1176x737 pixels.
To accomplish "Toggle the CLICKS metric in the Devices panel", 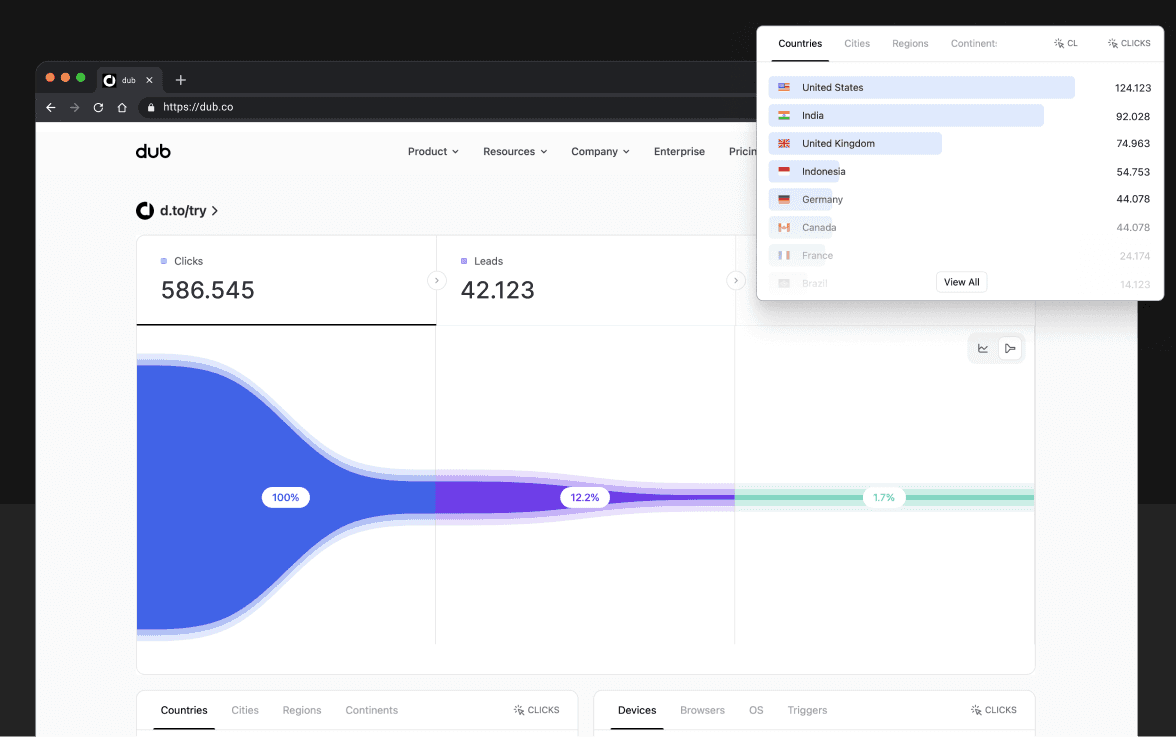I will (993, 710).
